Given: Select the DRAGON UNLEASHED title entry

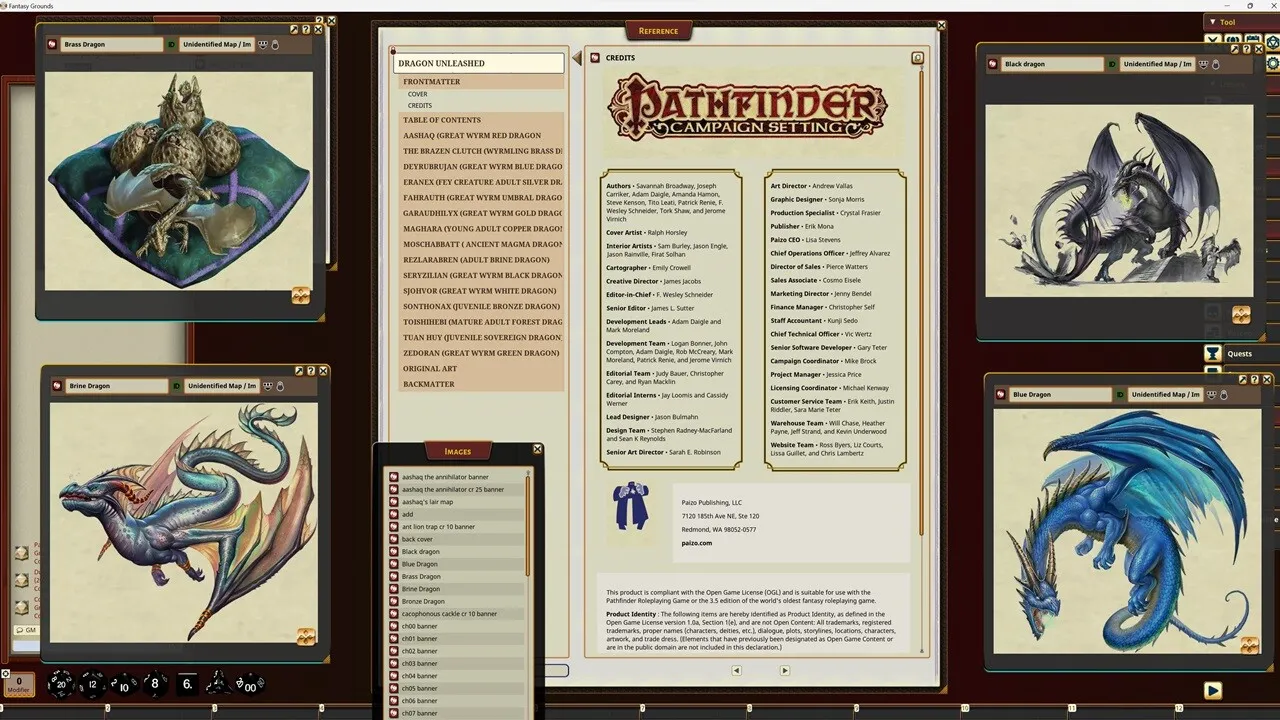Looking at the screenshot, I should click(x=479, y=63).
